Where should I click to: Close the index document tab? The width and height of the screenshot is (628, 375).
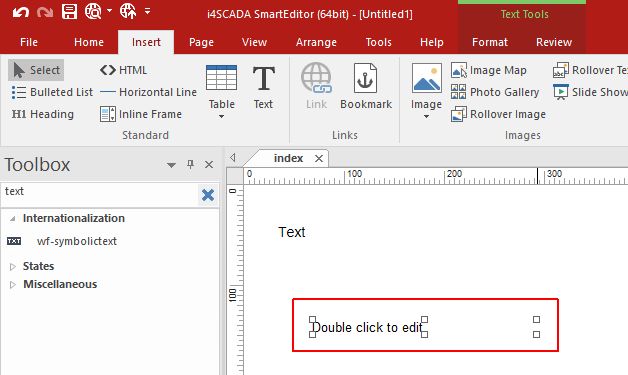[x=319, y=159]
